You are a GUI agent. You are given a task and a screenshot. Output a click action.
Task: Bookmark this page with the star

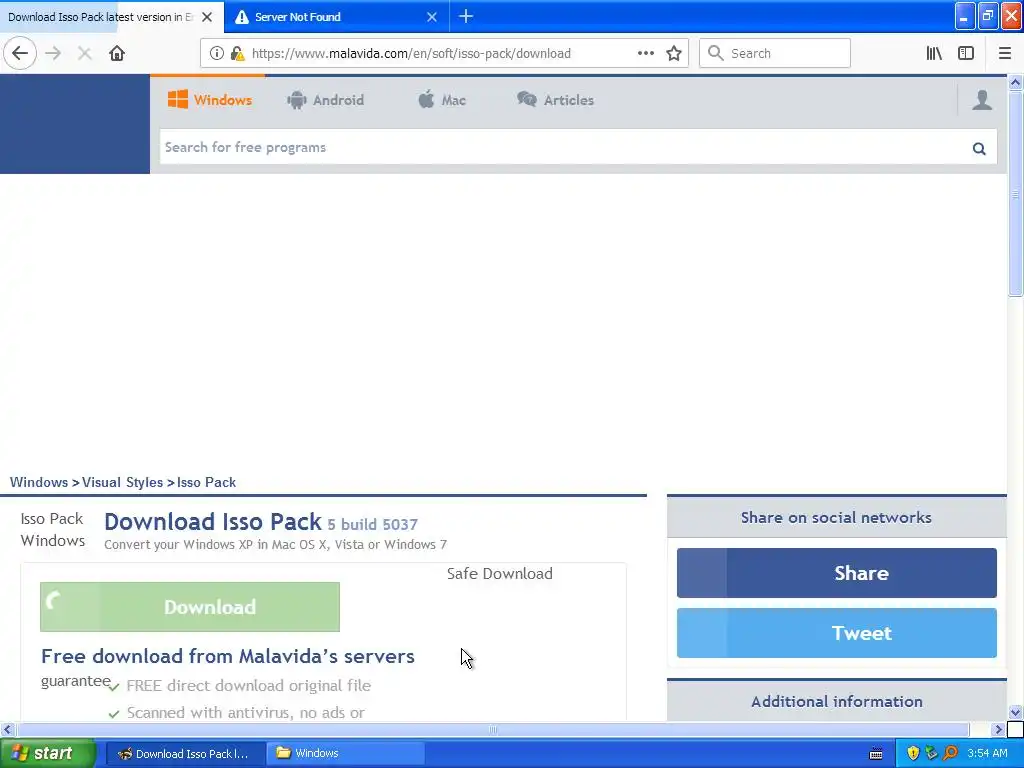pyautogui.click(x=674, y=54)
